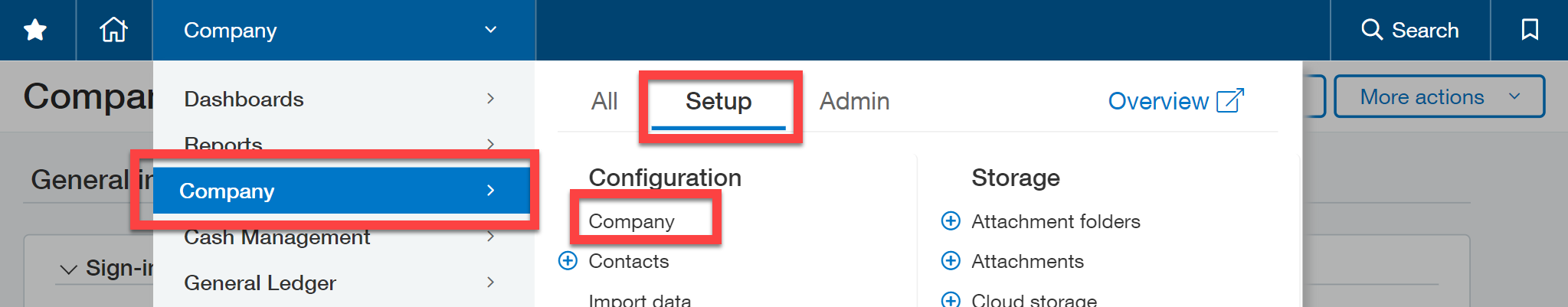Open the Attachment folders link

click(1056, 221)
